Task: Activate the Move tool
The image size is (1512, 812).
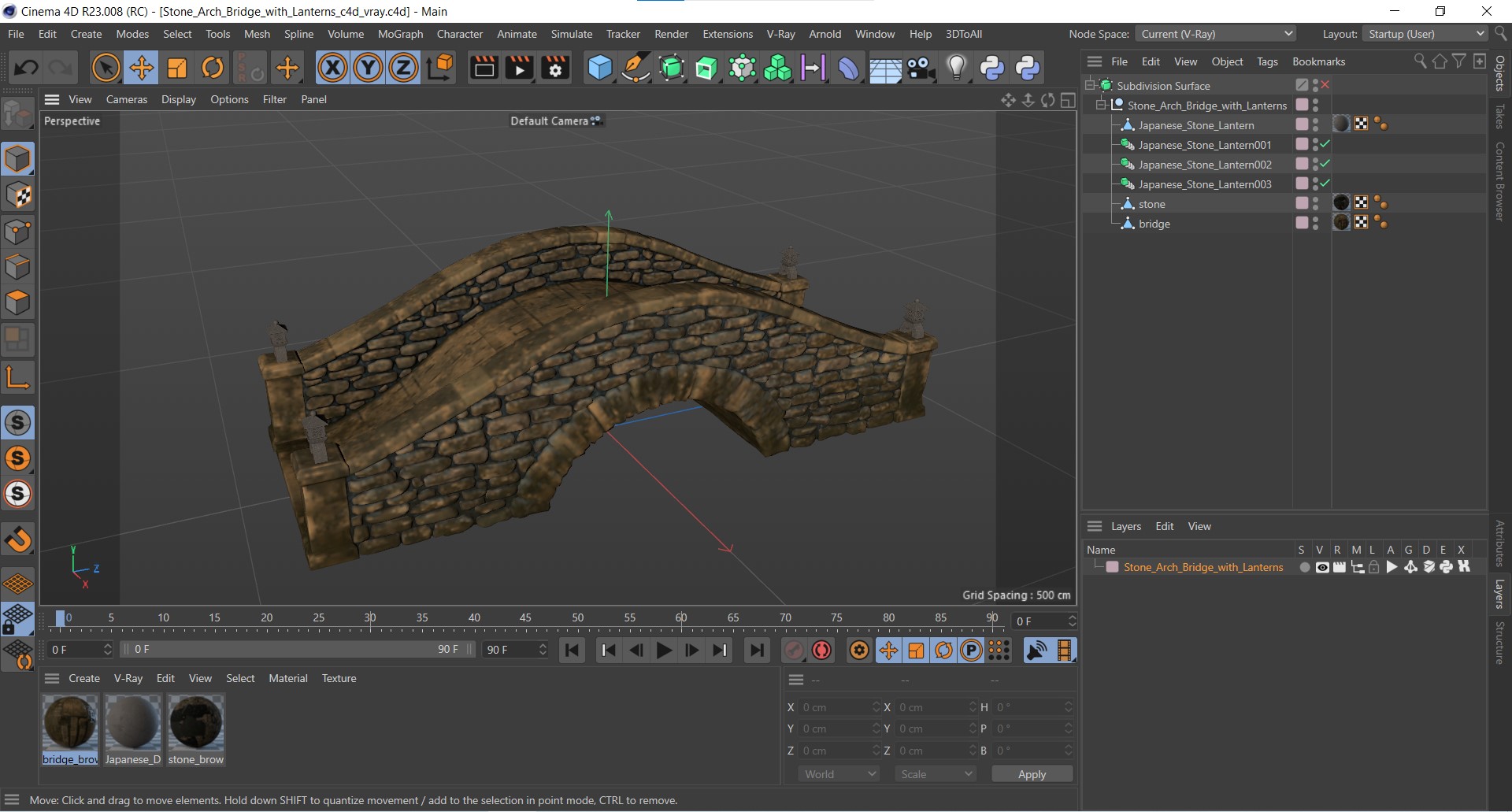Action: (x=142, y=68)
